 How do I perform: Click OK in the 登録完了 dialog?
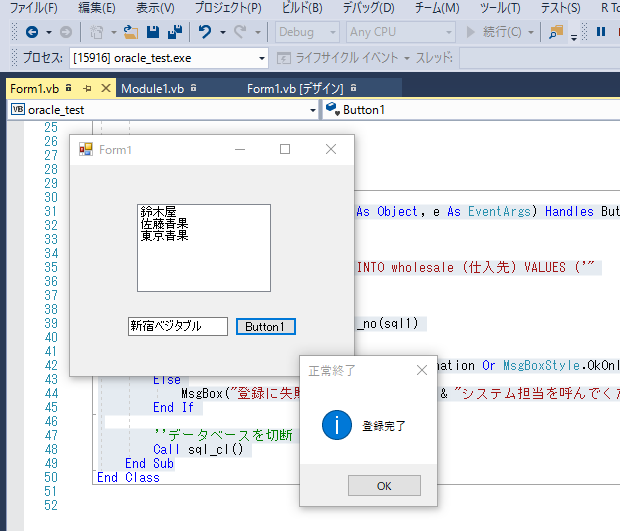pos(384,485)
